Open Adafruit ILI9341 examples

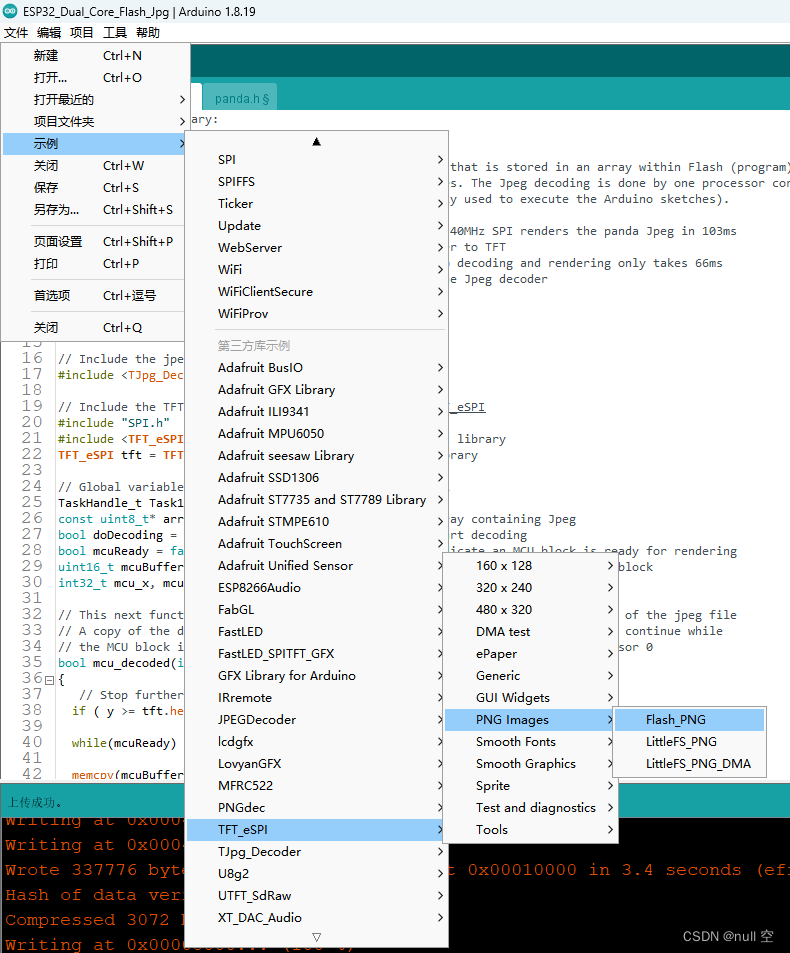click(317, 411)
